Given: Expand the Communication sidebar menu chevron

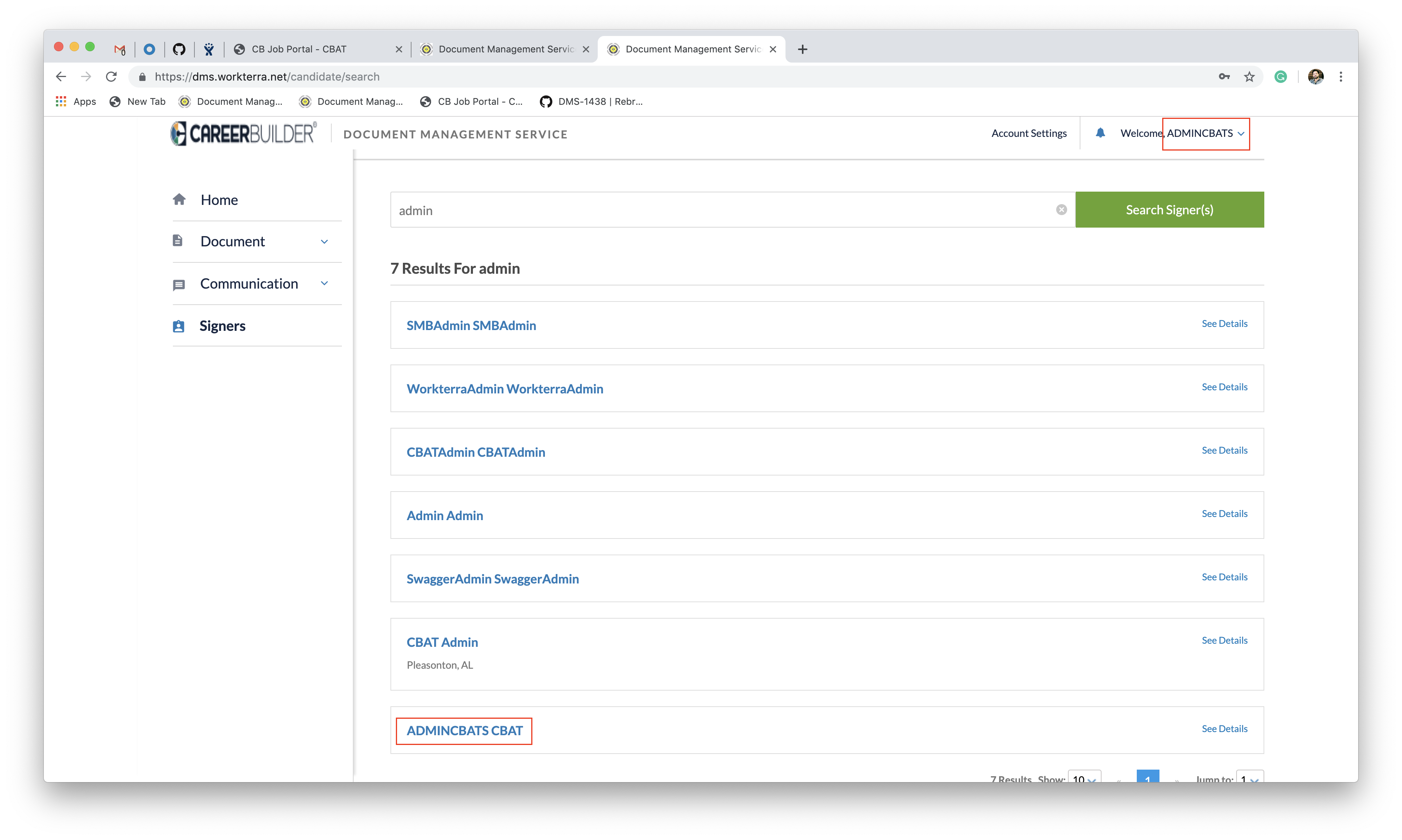Looking at the screenshot, I should [324, 283].
